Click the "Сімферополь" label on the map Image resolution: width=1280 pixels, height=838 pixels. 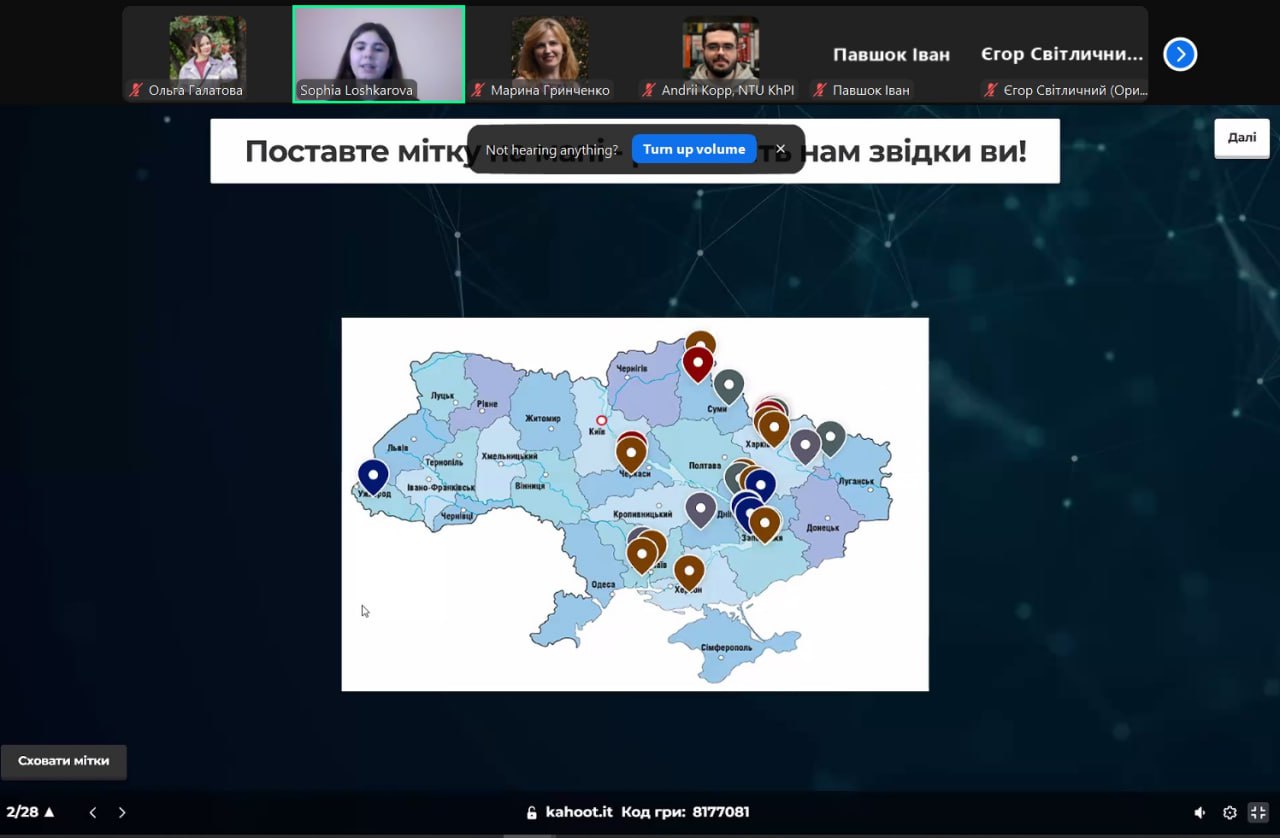[726, 647]
